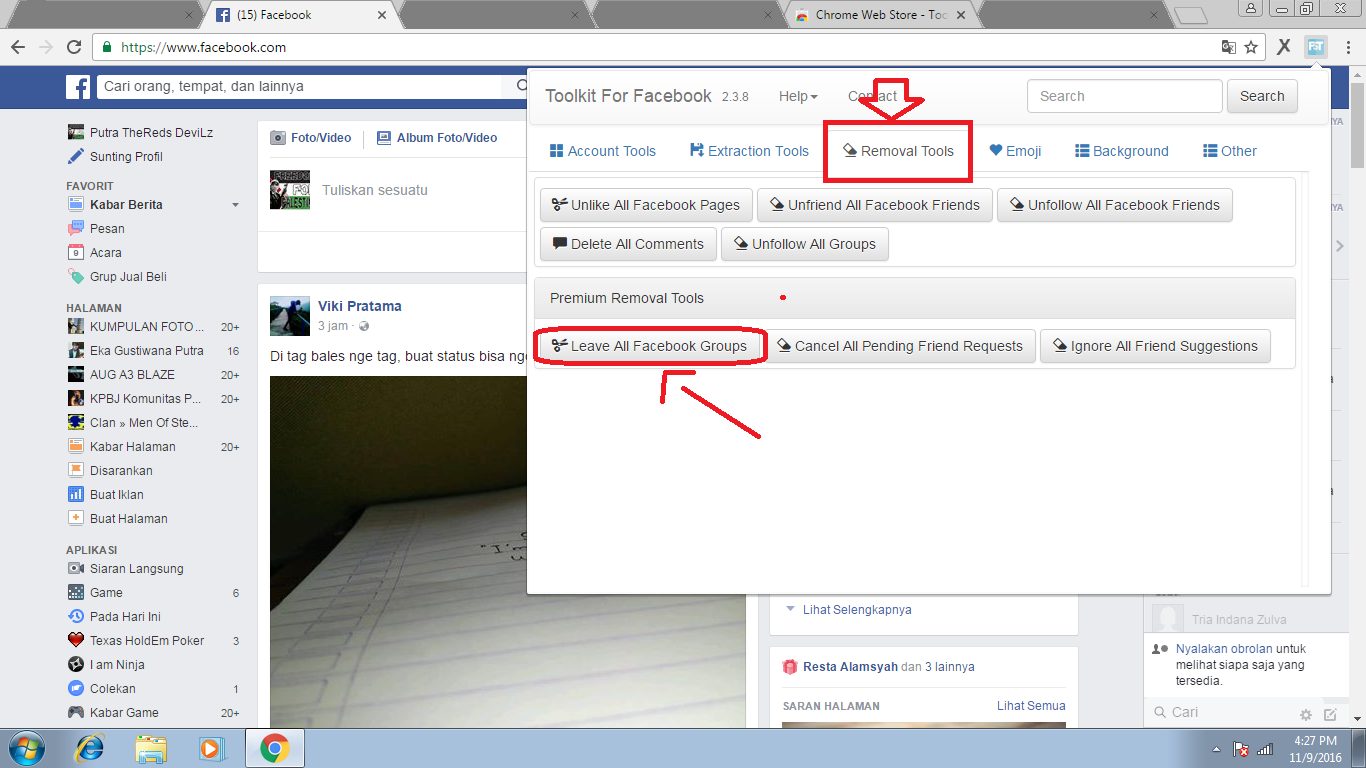
Task: Click the Chrome address bar URL
Action: [203, 47]
